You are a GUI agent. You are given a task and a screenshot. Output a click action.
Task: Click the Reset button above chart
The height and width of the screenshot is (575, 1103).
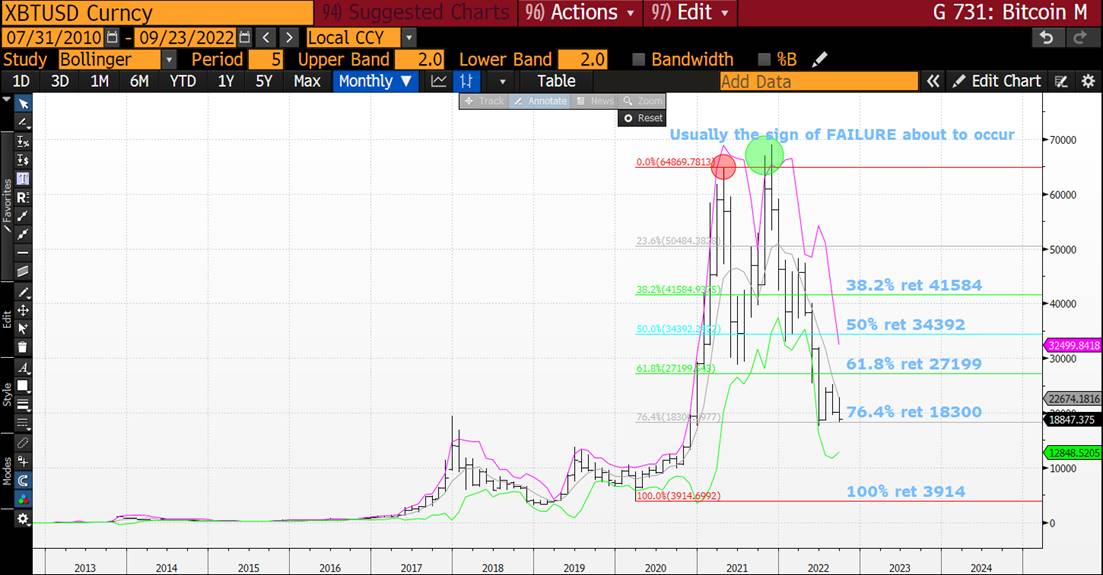[x=643, y=118]
